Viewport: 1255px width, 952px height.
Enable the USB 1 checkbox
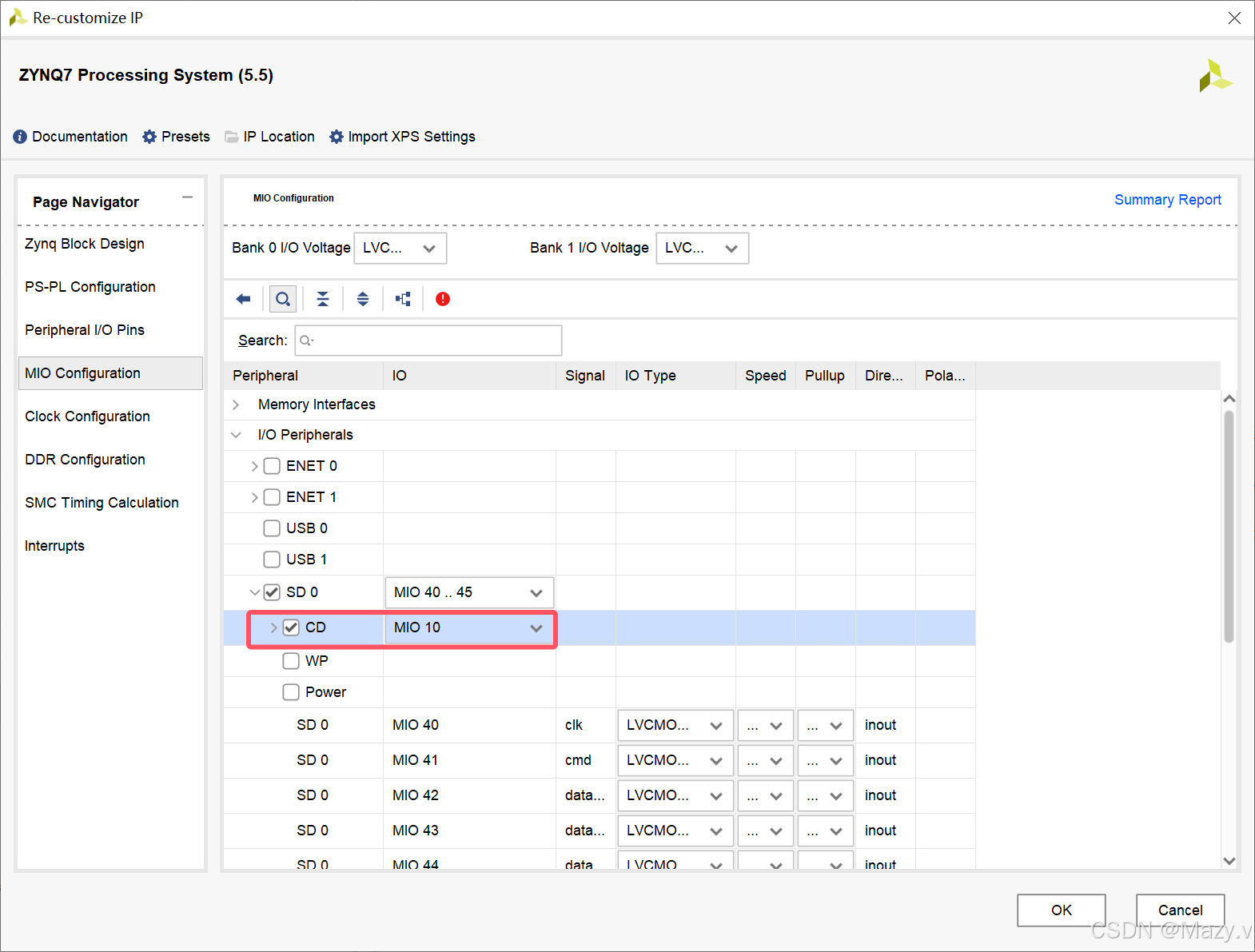coord(272,560)
